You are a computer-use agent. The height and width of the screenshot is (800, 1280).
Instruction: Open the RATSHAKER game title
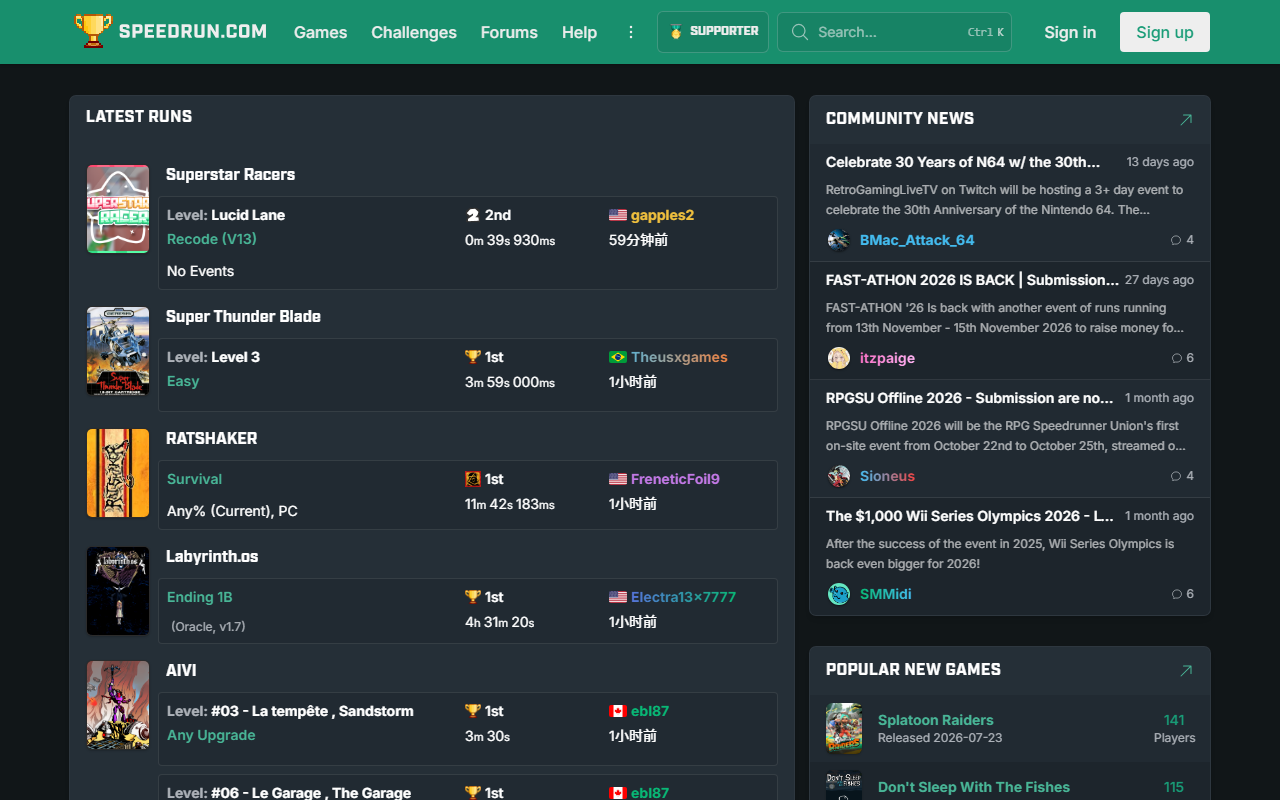point(212,438)
